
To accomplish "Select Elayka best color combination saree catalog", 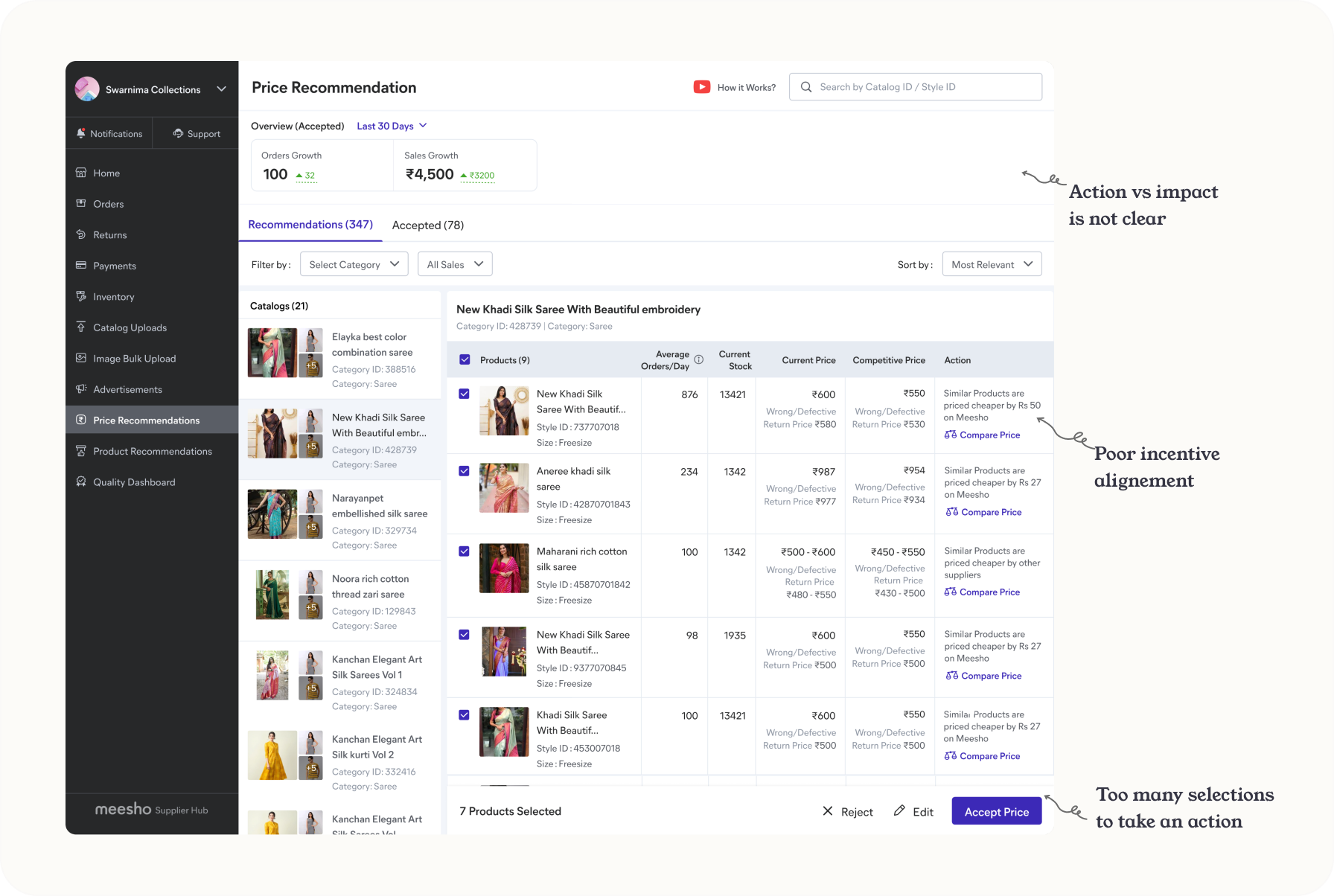I will 340,359.
